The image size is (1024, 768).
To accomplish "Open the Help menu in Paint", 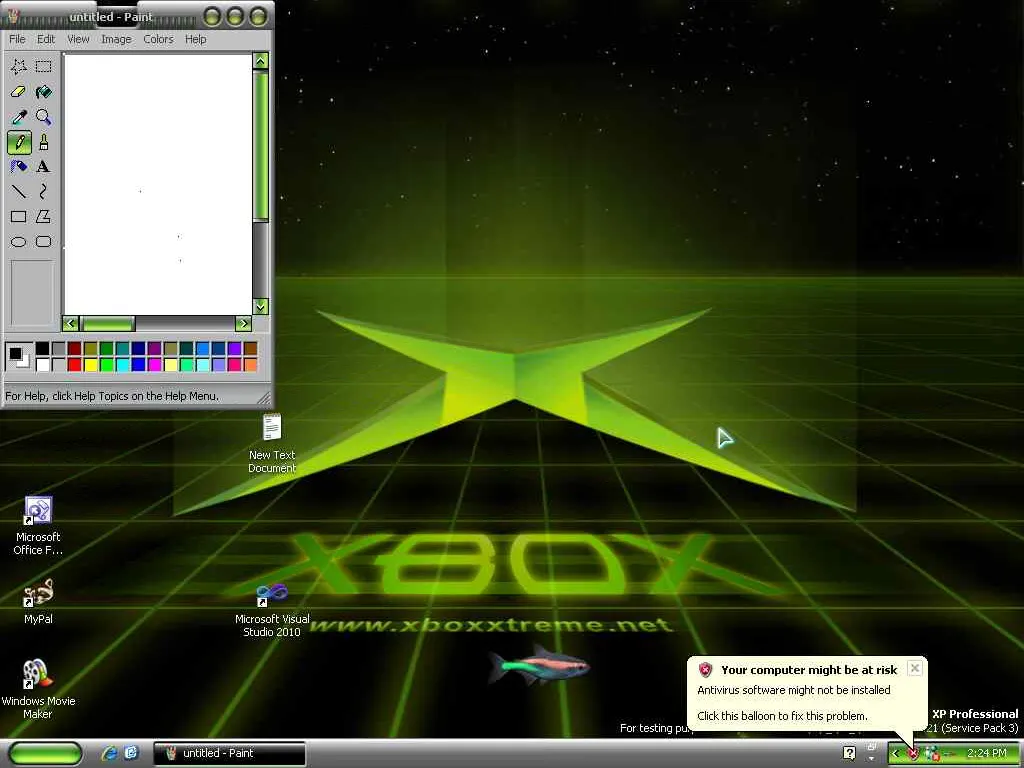I will click(x=195, y=39).
